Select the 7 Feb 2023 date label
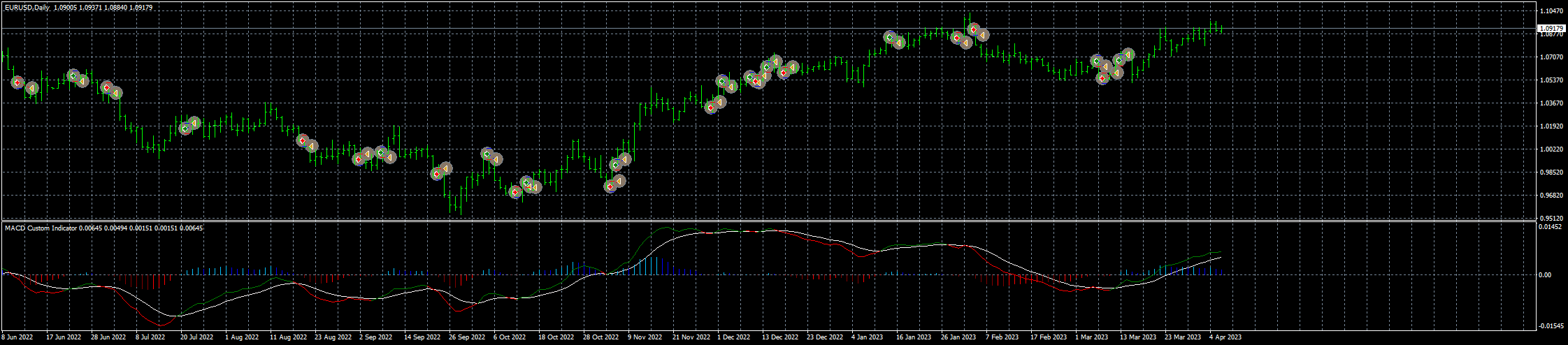The height and width of the screenshot is (345, 1568). pyautogui.click(x=1002, y=337)
